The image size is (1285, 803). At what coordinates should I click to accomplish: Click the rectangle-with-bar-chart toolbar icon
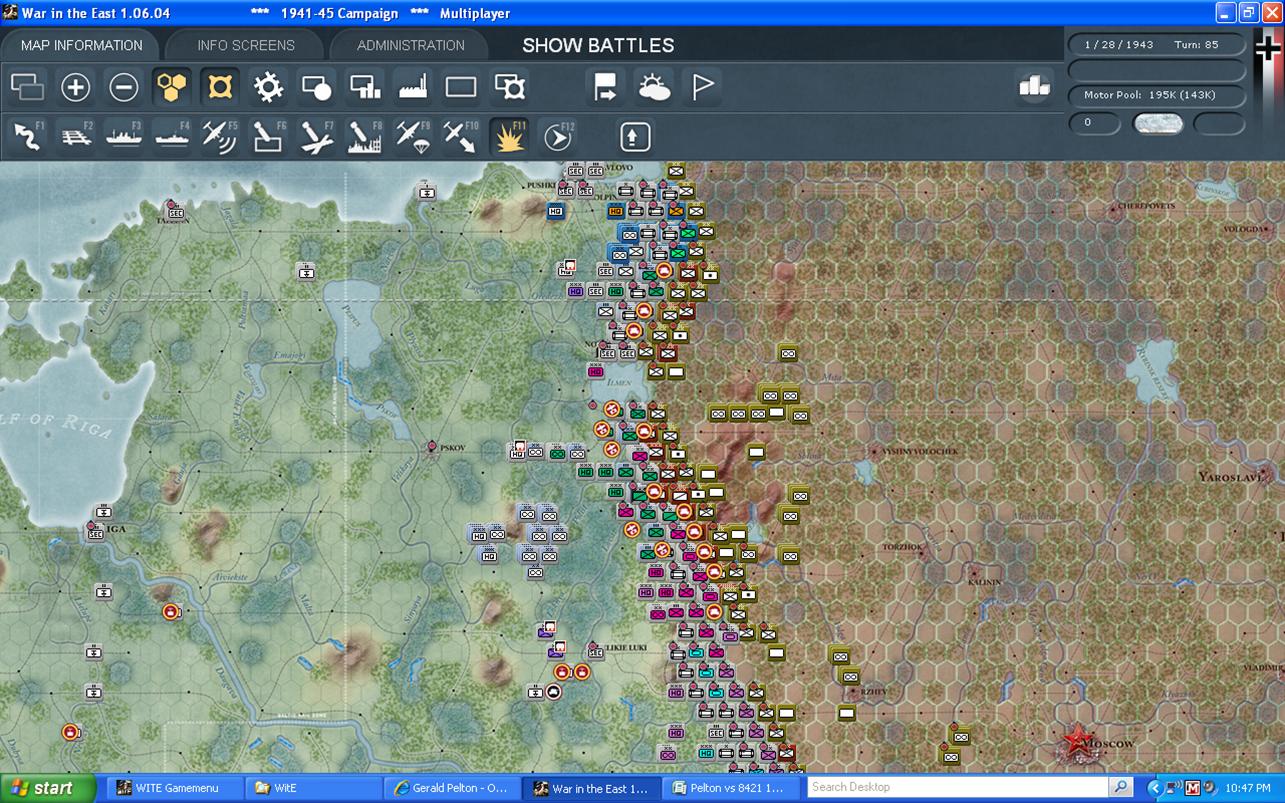click(365, 88)
